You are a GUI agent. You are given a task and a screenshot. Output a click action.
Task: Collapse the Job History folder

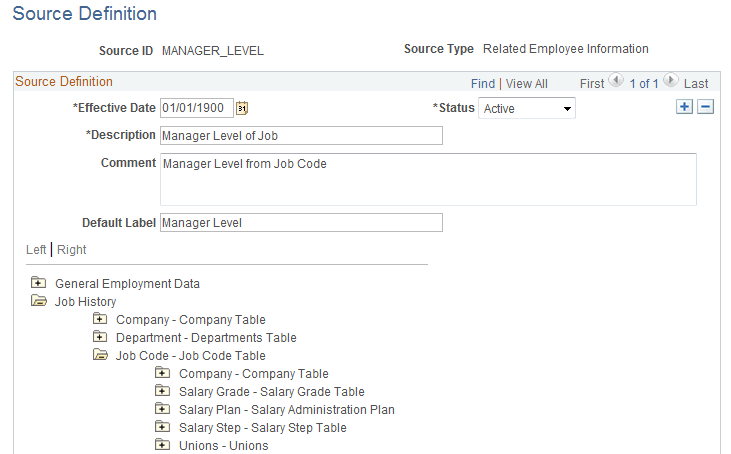point(39,301)
